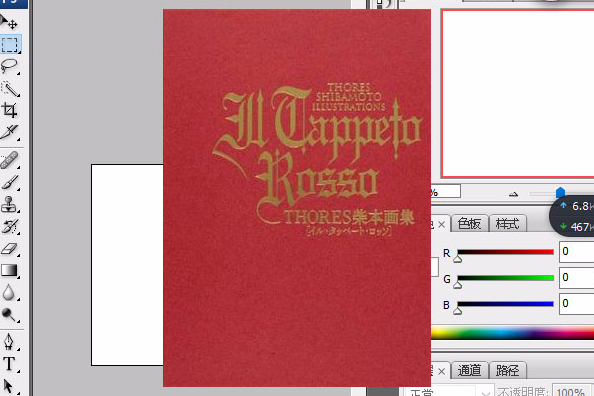Select the Rectangular Marquee tool
Viewport: 594px width, 396px height.
point(10,44)
